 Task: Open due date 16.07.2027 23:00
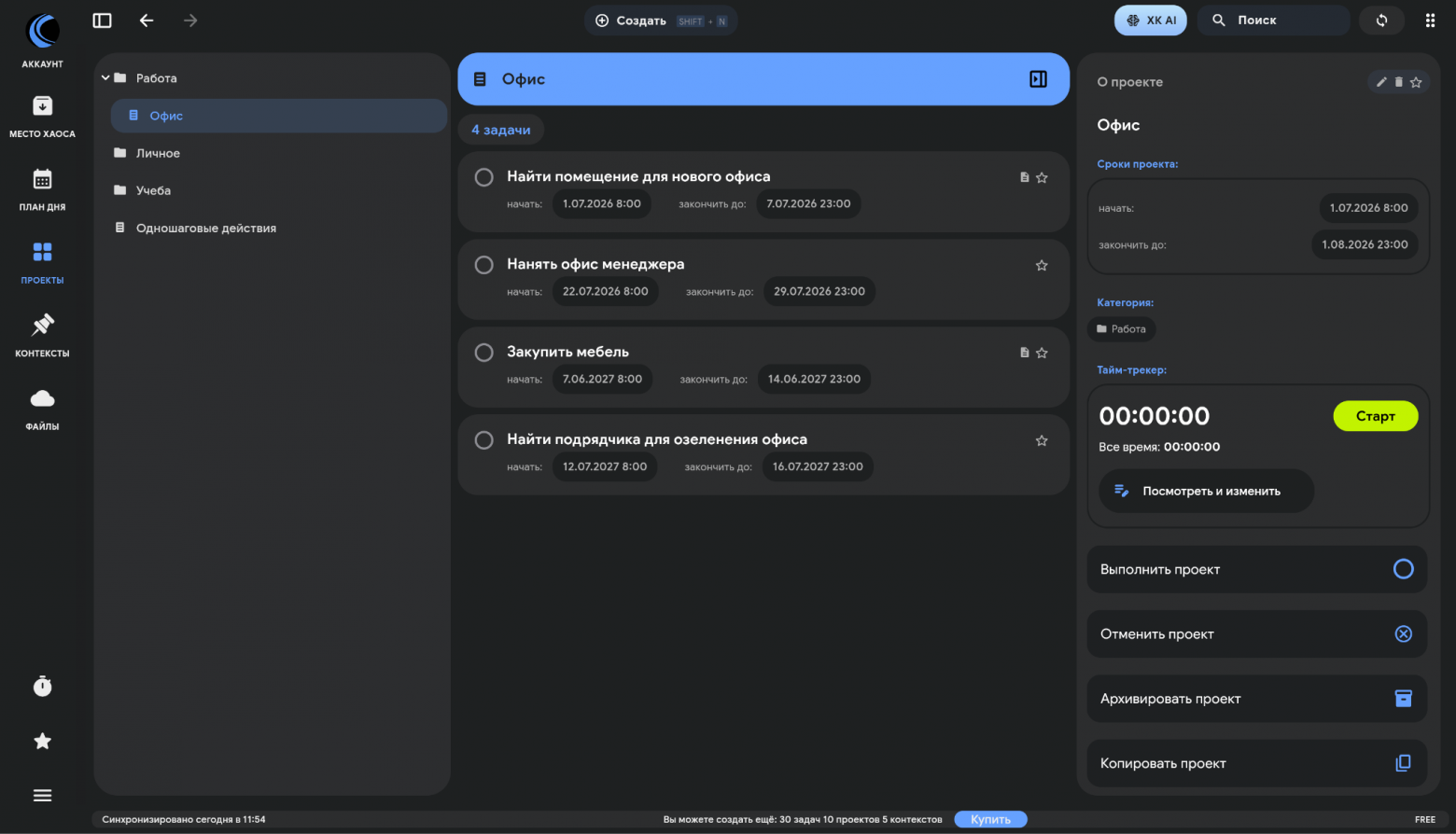tap(818, 466)
